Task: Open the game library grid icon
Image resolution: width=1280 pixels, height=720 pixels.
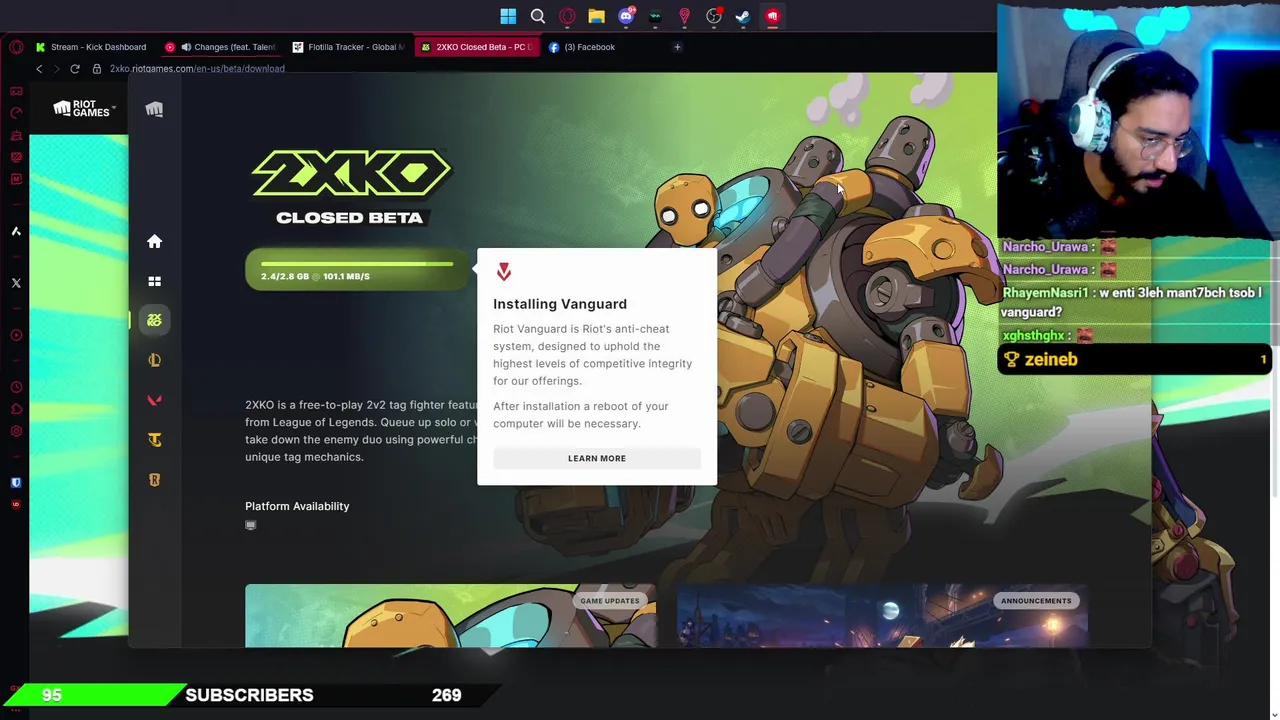Action: point(154,281)
